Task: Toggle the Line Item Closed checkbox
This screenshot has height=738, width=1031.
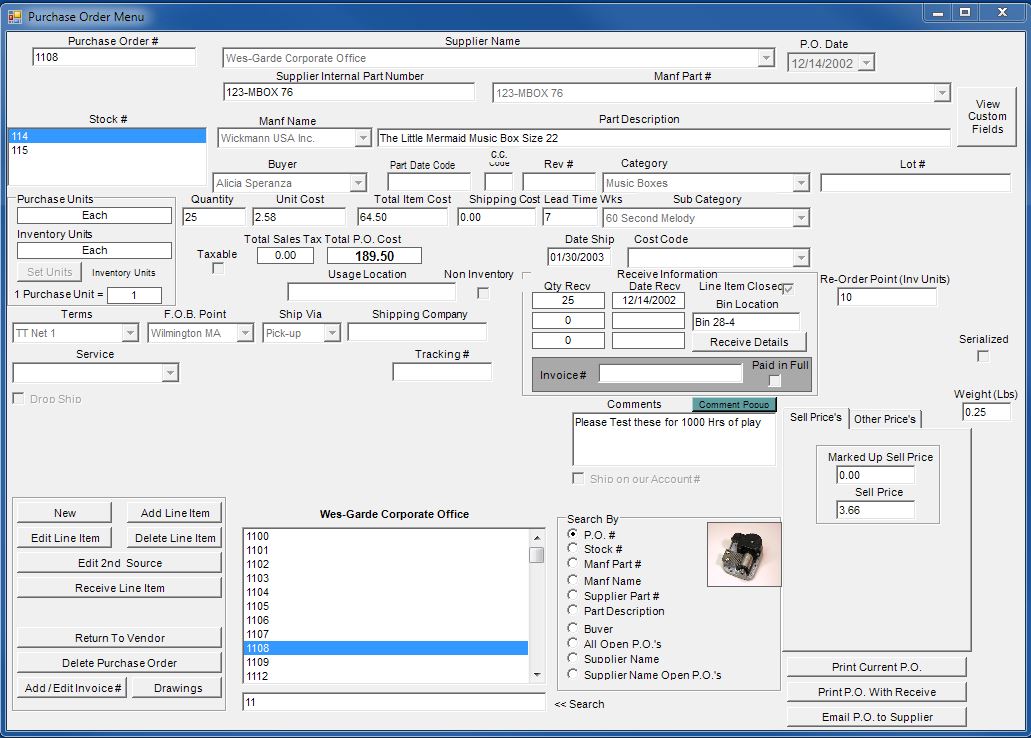Action: [788, 288]
